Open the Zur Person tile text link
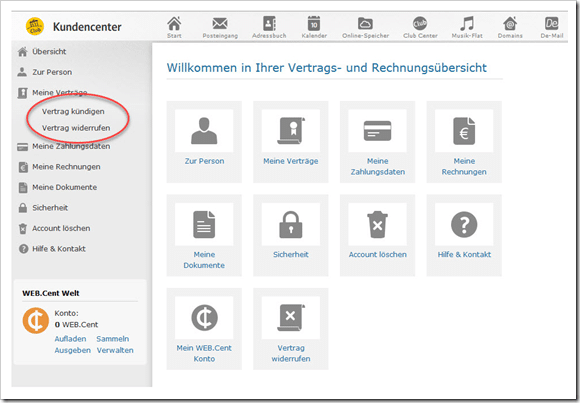The height and width of the screenshot is (403, 580). [x=204, y=161]
